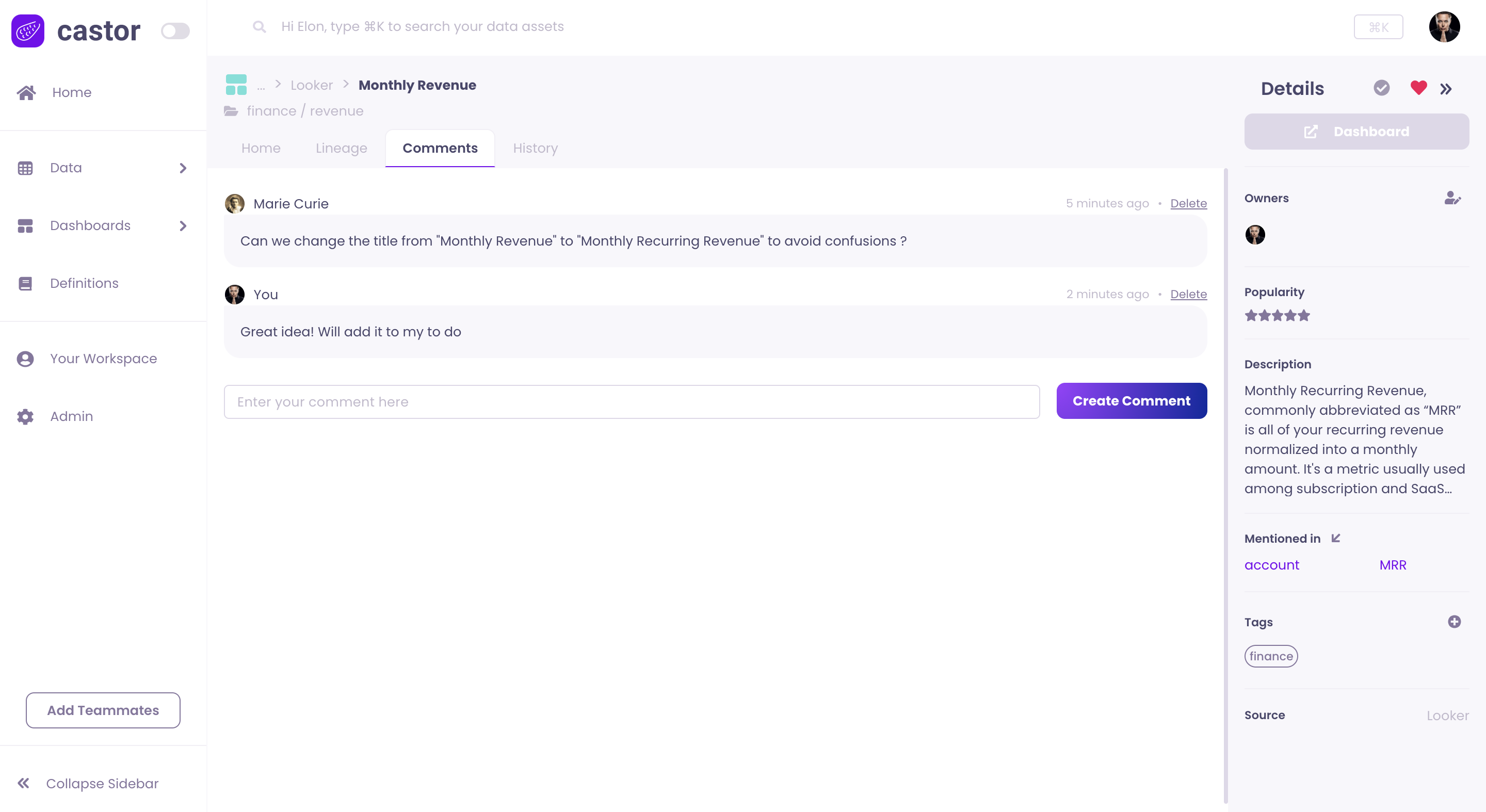This screenshot has height=812, width=1486.
Task: Click the edit owners icon
Action: [x=1452, y=199]
